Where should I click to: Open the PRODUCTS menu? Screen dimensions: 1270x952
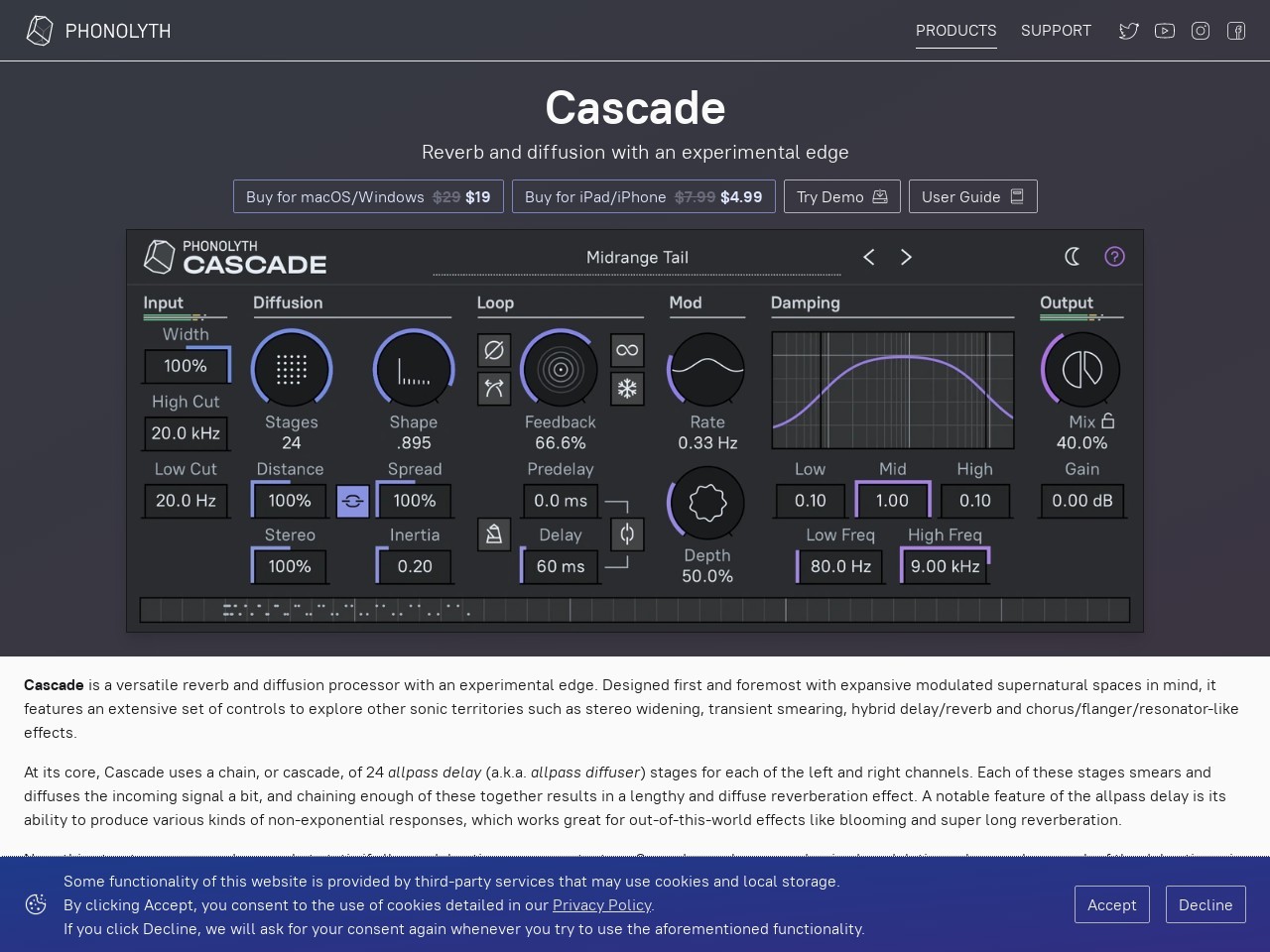tap(955, 31)
